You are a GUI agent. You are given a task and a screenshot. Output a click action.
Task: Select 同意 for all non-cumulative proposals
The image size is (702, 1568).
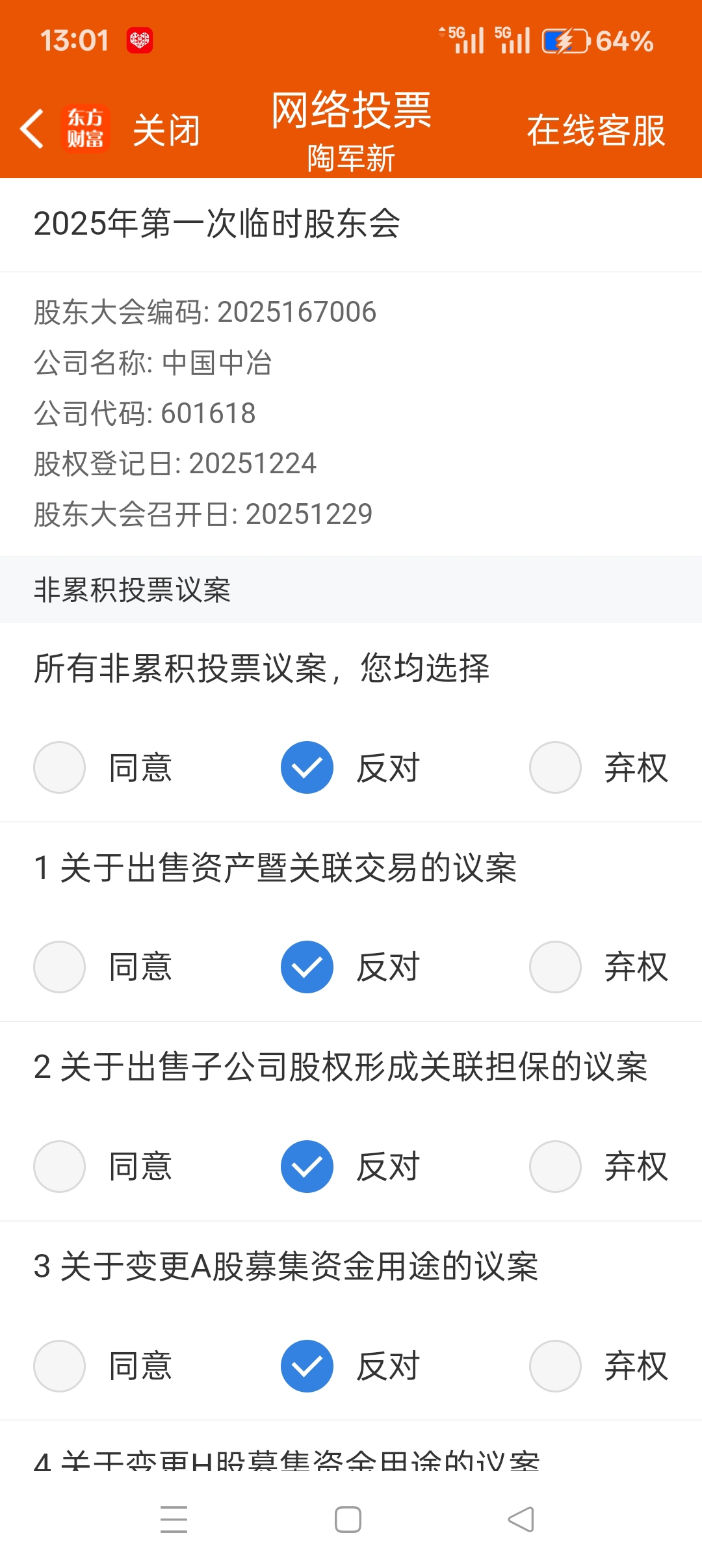[x=60, y=768]
